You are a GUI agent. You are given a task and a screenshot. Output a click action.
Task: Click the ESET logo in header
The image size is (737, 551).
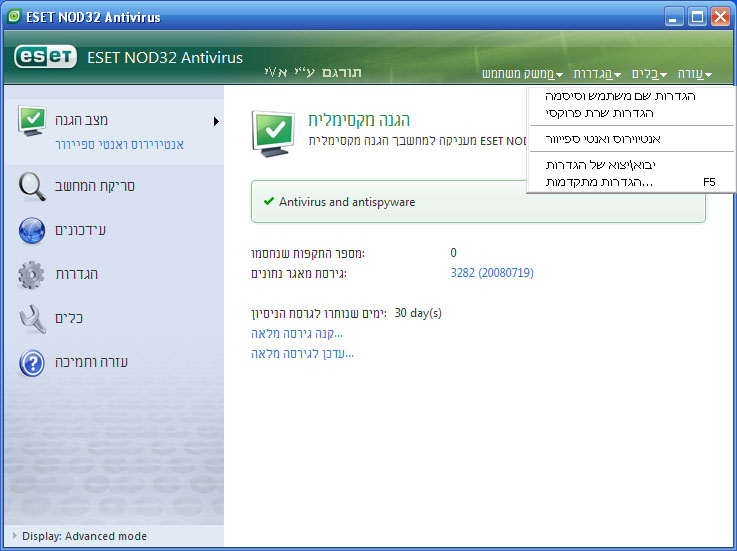click(46, 57)
